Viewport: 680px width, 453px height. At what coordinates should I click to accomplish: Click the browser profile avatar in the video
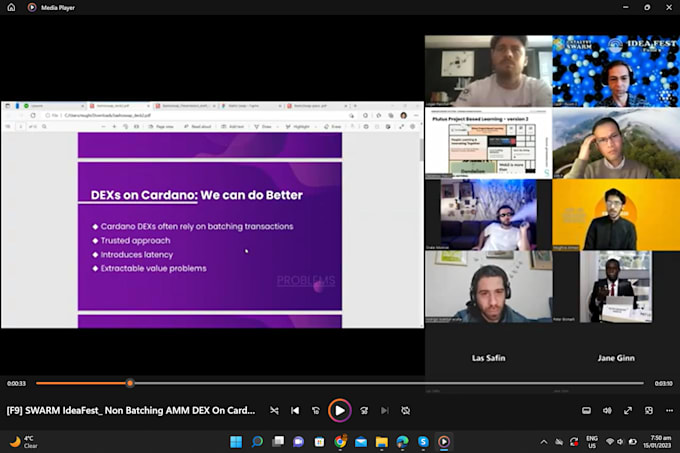404,115
